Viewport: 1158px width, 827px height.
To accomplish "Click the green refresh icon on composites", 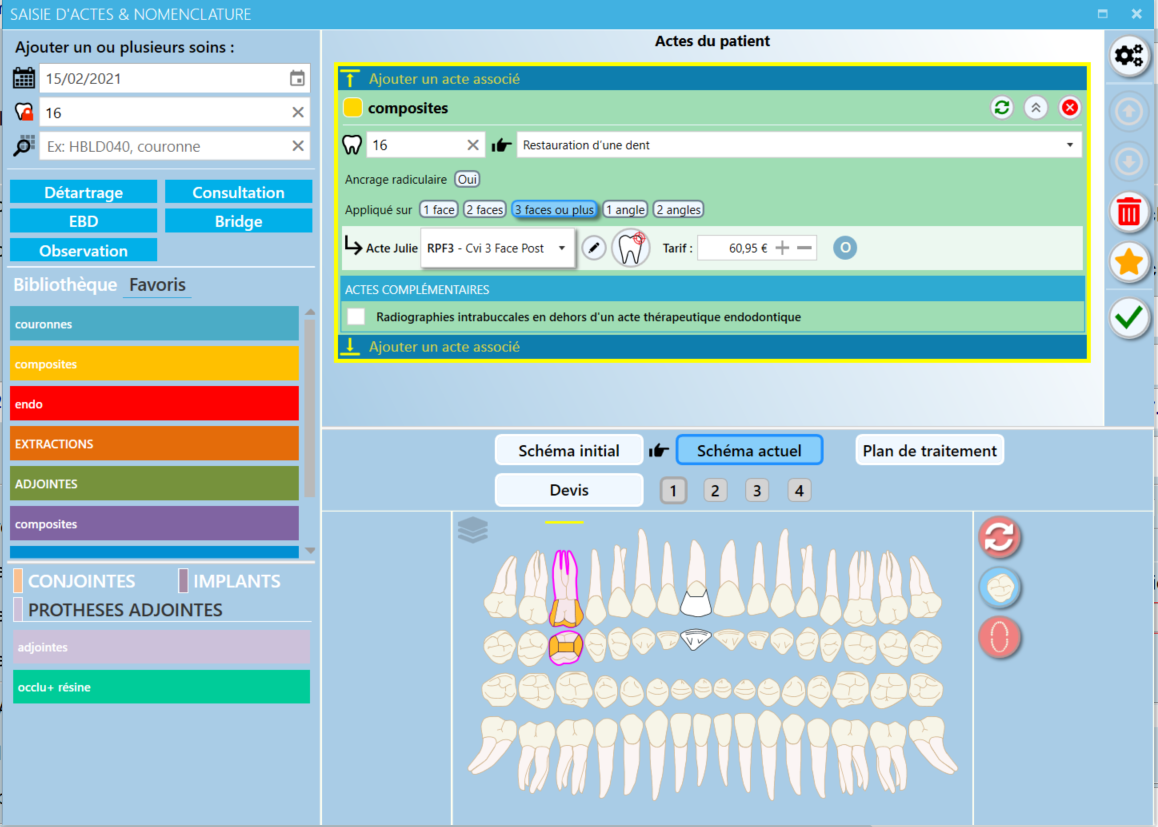I will coord(1001,108).
